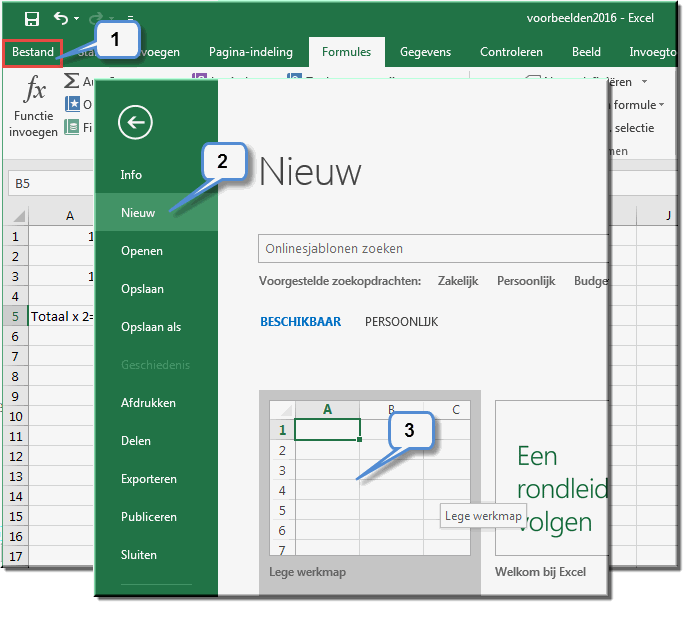This screenshot has height=618, width=686.
Task: Click Sluiten in the Backstage menu
Action: click(156, 555)
